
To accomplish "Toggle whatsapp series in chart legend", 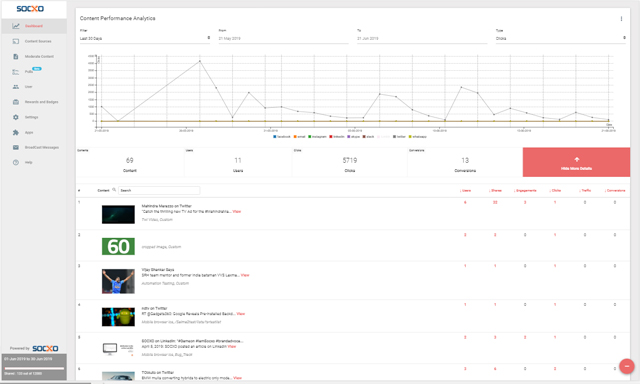I will pos(418,137).
